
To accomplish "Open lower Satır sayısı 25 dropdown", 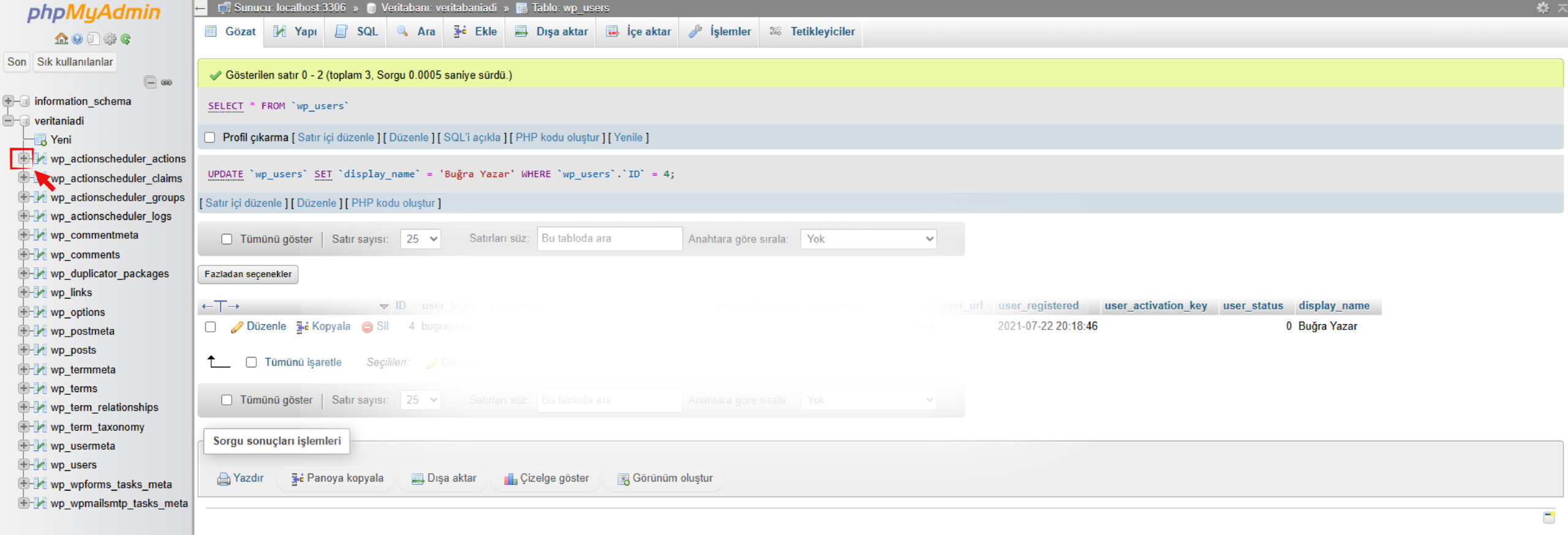I will pyautogui.click(x=421, y=400).
